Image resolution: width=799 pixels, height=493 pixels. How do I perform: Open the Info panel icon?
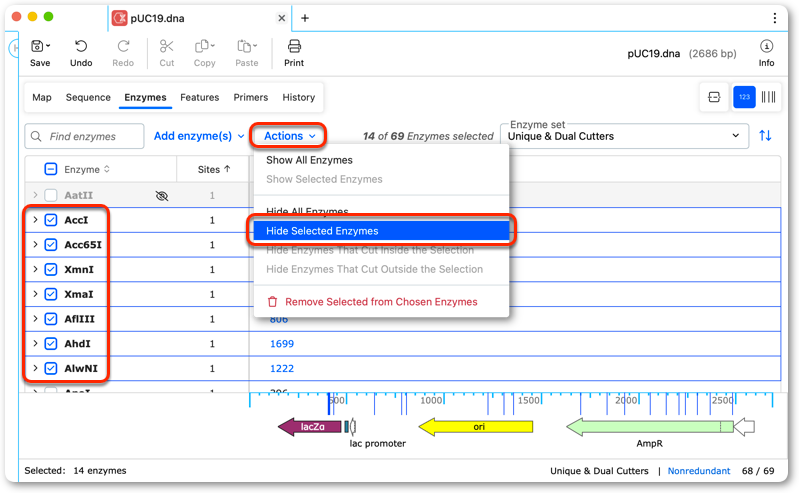click(766, 46)
